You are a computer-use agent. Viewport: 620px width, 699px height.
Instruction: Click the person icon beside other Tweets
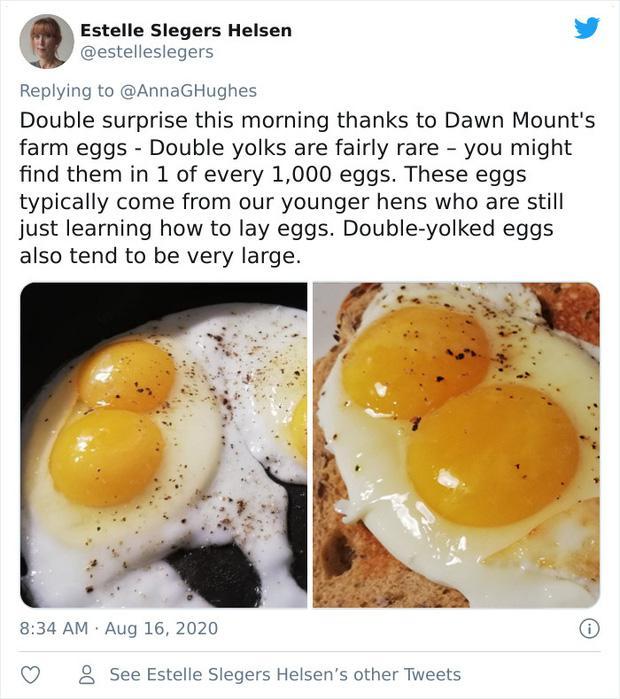coord(87,675)
